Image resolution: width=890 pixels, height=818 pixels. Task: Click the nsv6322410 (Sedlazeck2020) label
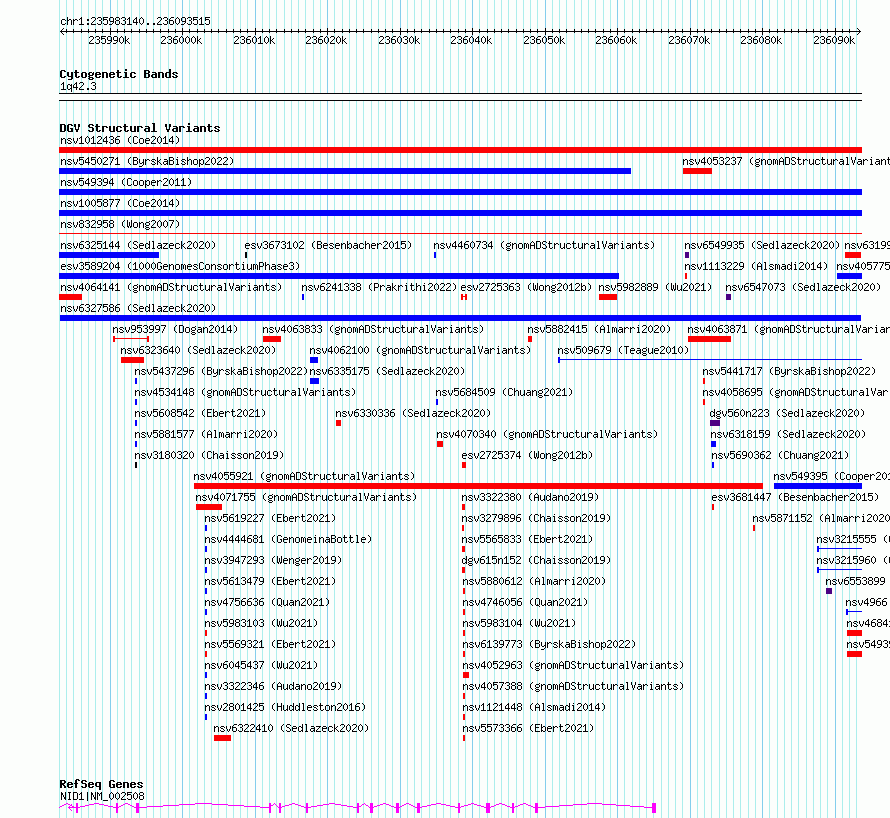coord(291,728)
